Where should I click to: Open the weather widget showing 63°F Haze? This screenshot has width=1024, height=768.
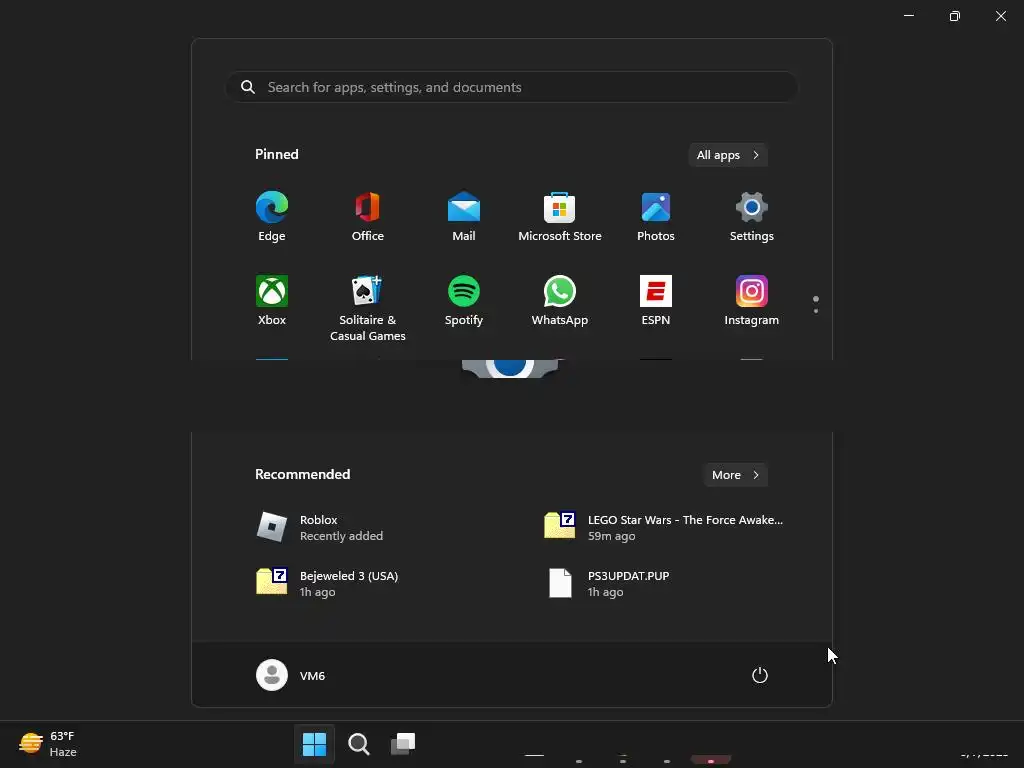[48, 744]
